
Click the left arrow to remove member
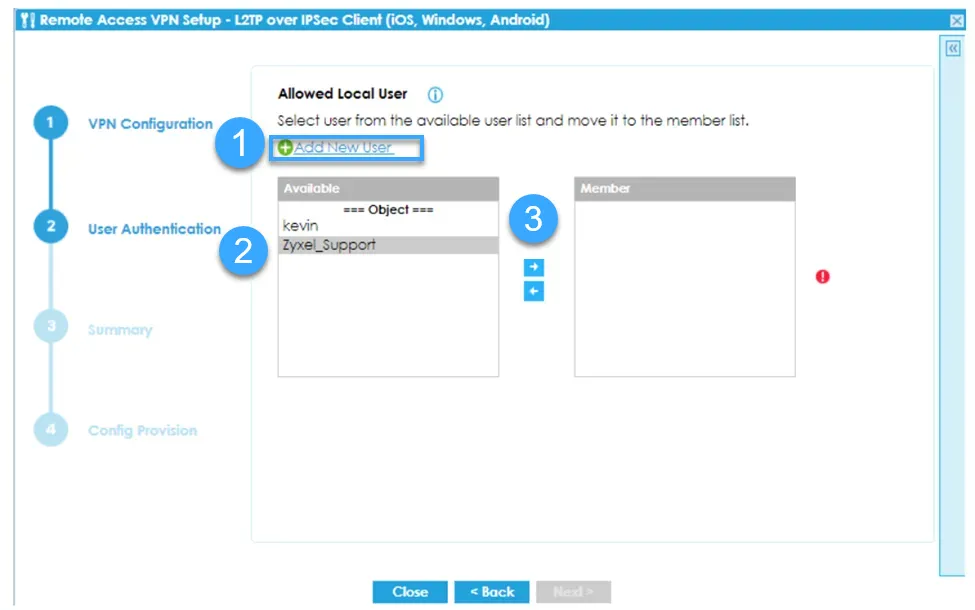(534, 291)
